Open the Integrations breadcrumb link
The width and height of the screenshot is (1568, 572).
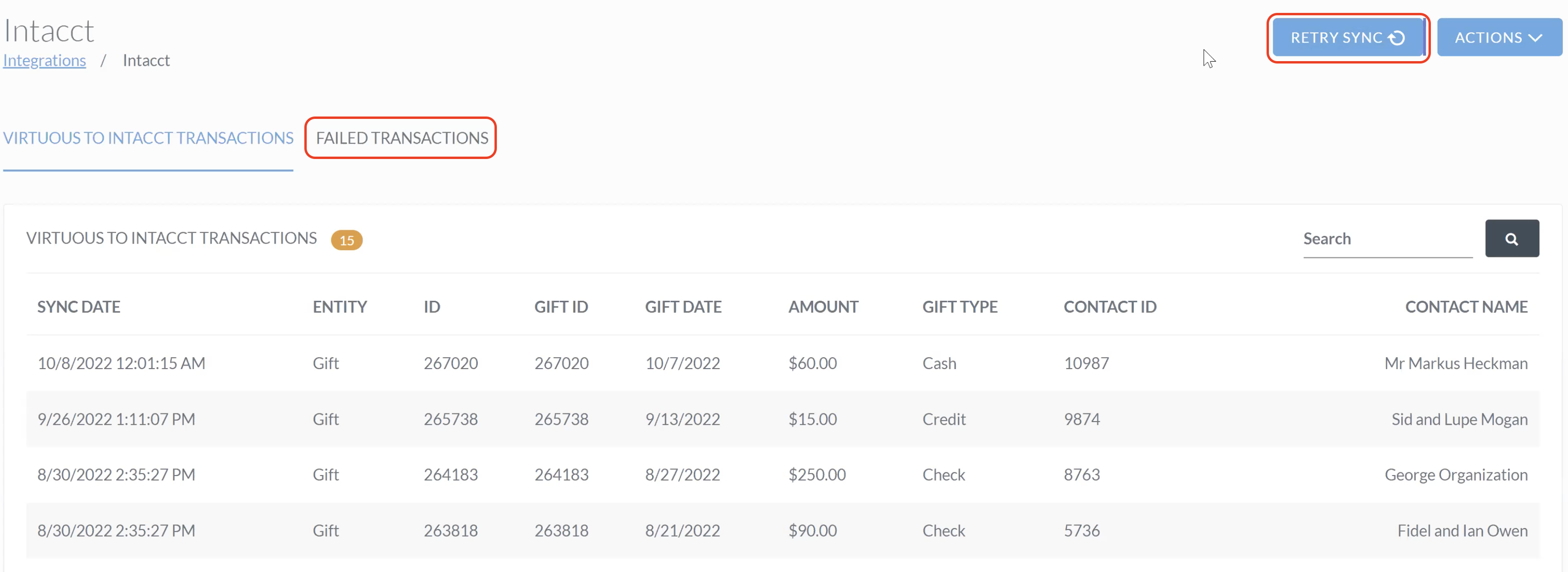pyautogui.click(x=44, y=60)
